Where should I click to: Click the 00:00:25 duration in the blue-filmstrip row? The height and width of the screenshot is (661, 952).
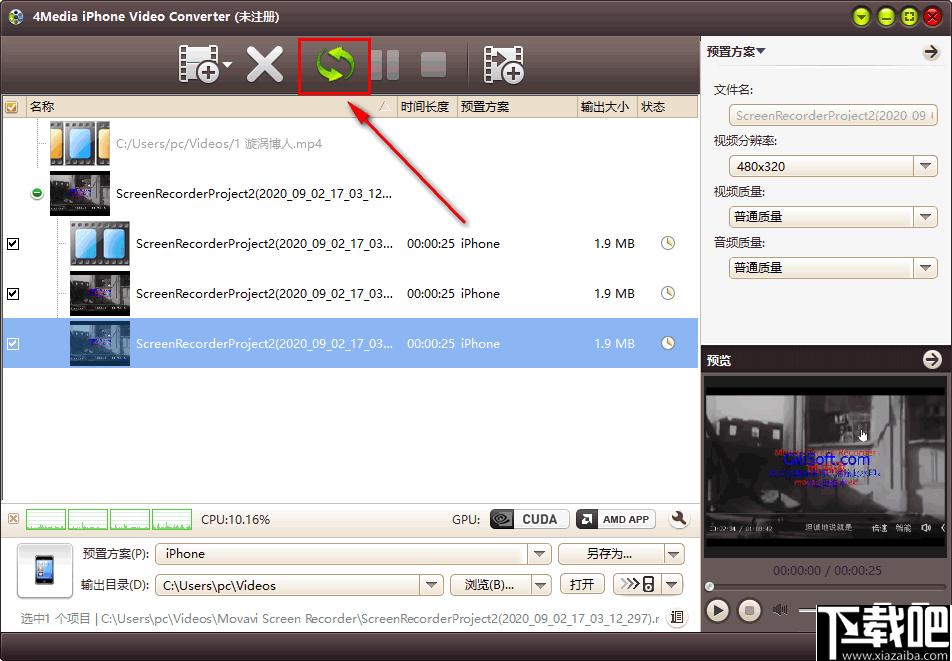click(x=430, y=243)
